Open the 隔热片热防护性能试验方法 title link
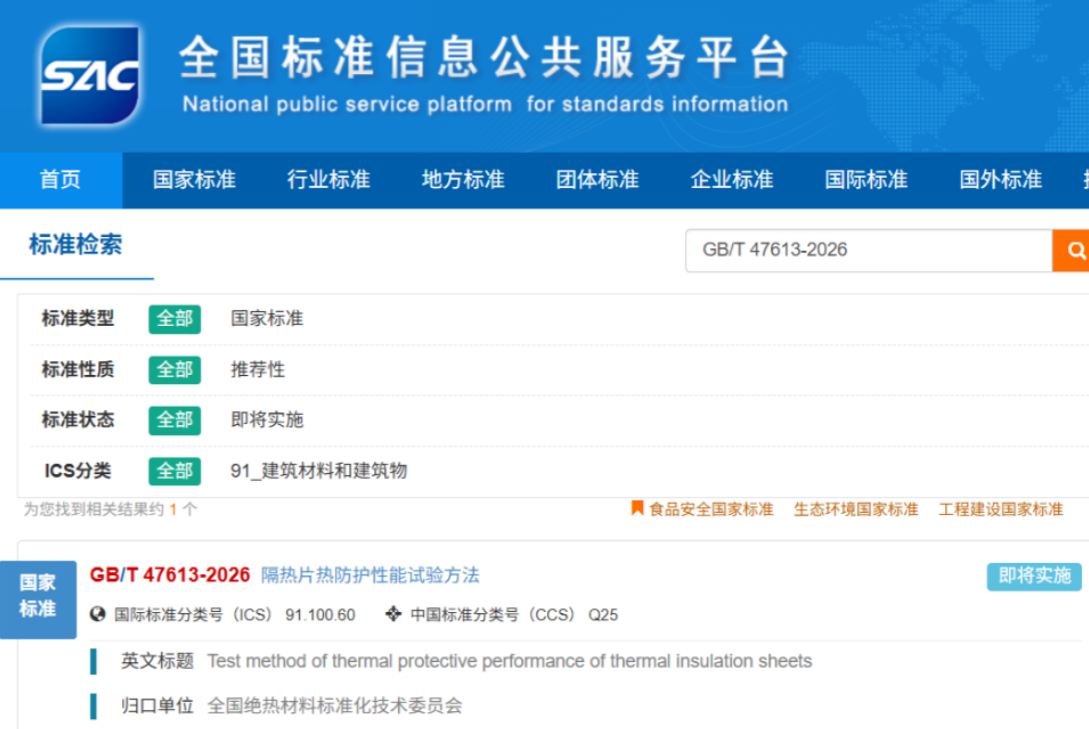Image resolution: width=1089 pixels, height=729 pixels. tap(370, 575)
